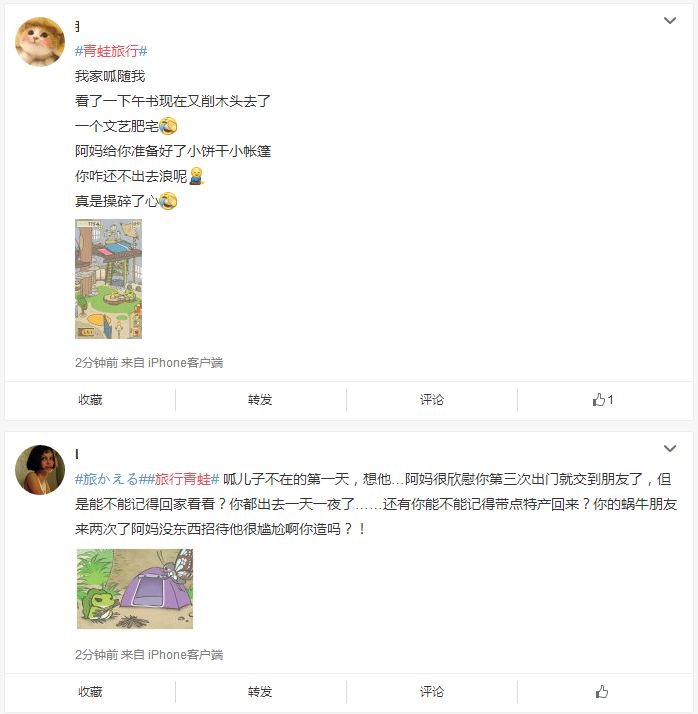
Task: Click 转发 under the first post
Action: click(260, 400)
